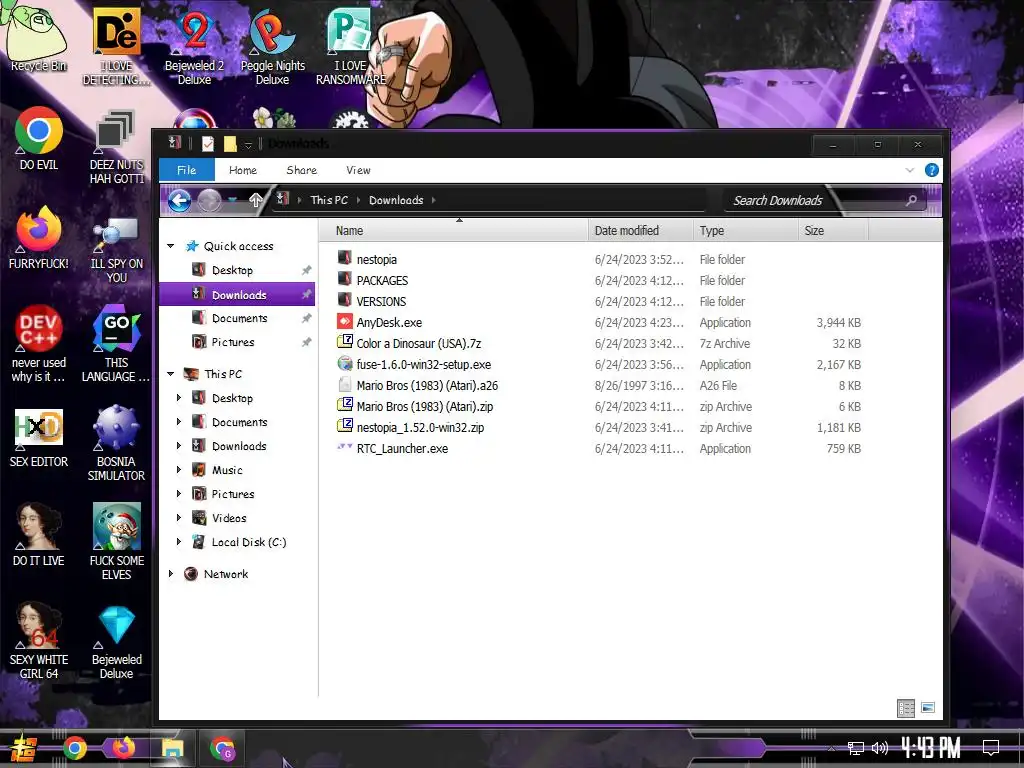Image resolution: width=1024 pixels, height=768 pixels.
Task: Click the Forward arrow in Explorer
Action: pyautogui.click(x=209, y=200)
